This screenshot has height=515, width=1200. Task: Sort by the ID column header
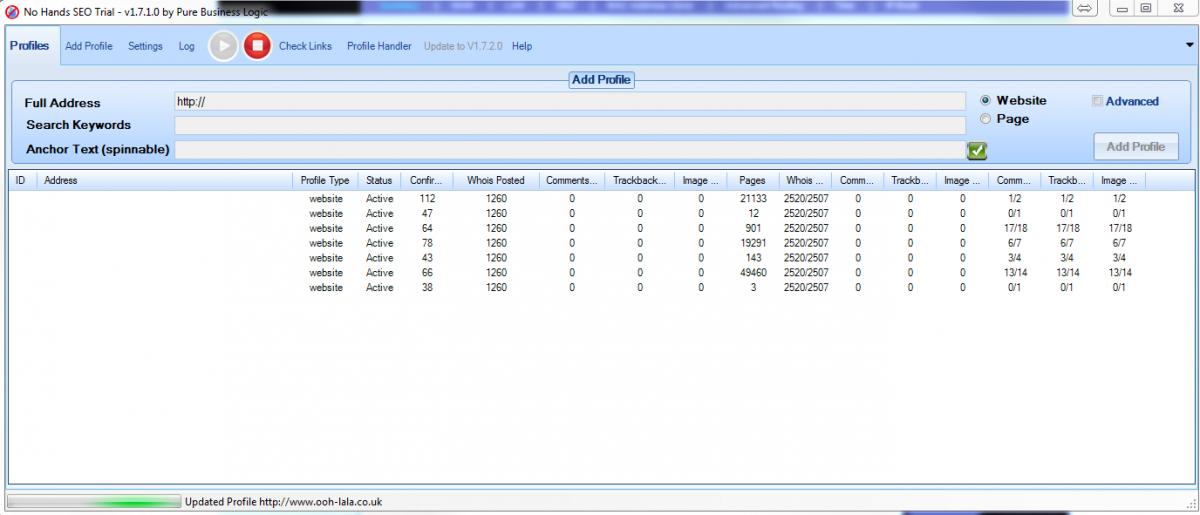(x=23, y=181)
